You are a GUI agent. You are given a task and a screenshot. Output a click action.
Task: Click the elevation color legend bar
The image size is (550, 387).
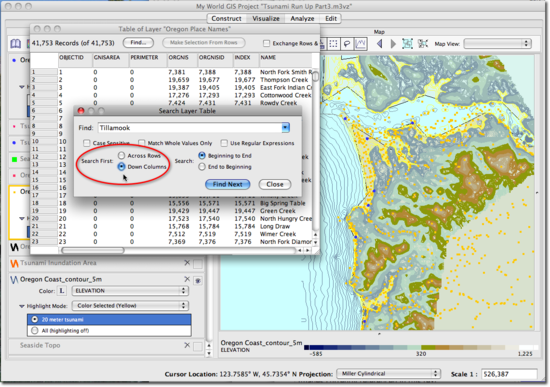(421, 348)
